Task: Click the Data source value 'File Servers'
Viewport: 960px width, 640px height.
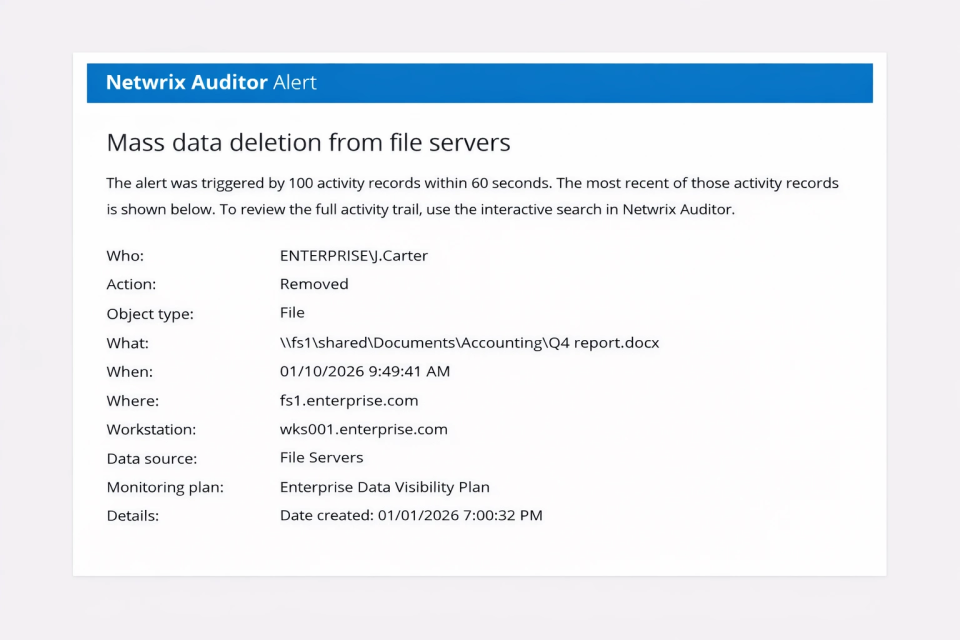Action: click(321, 457)
